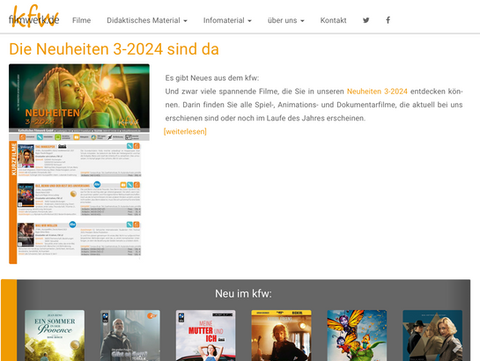This screenshot has width=480, height=361.
Task: Open the Twitter icon link
Action: click(366, 20)
